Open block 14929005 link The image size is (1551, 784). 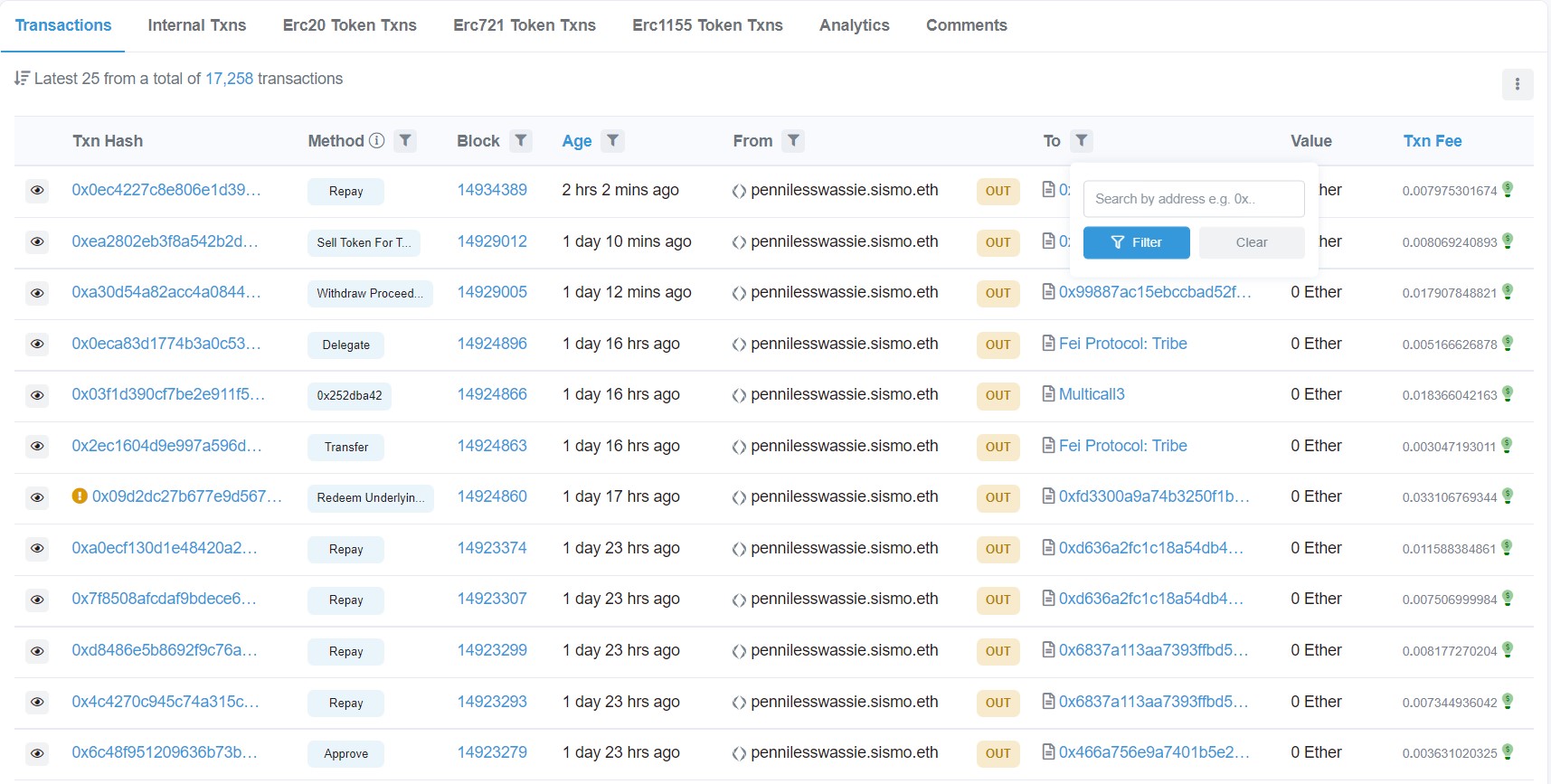coord(492,292)
